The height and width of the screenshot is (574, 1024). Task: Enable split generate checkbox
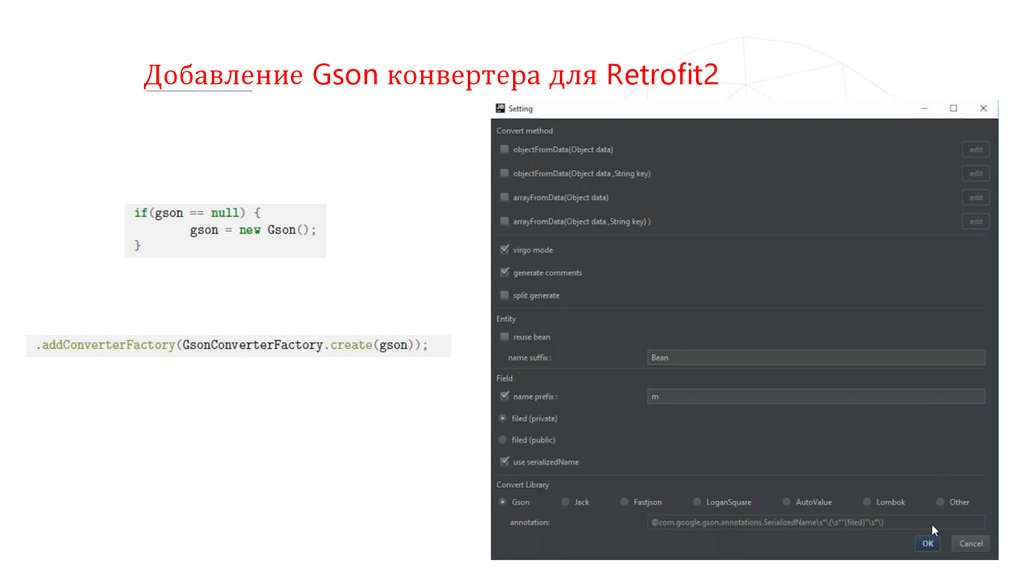tap(504, 295)
